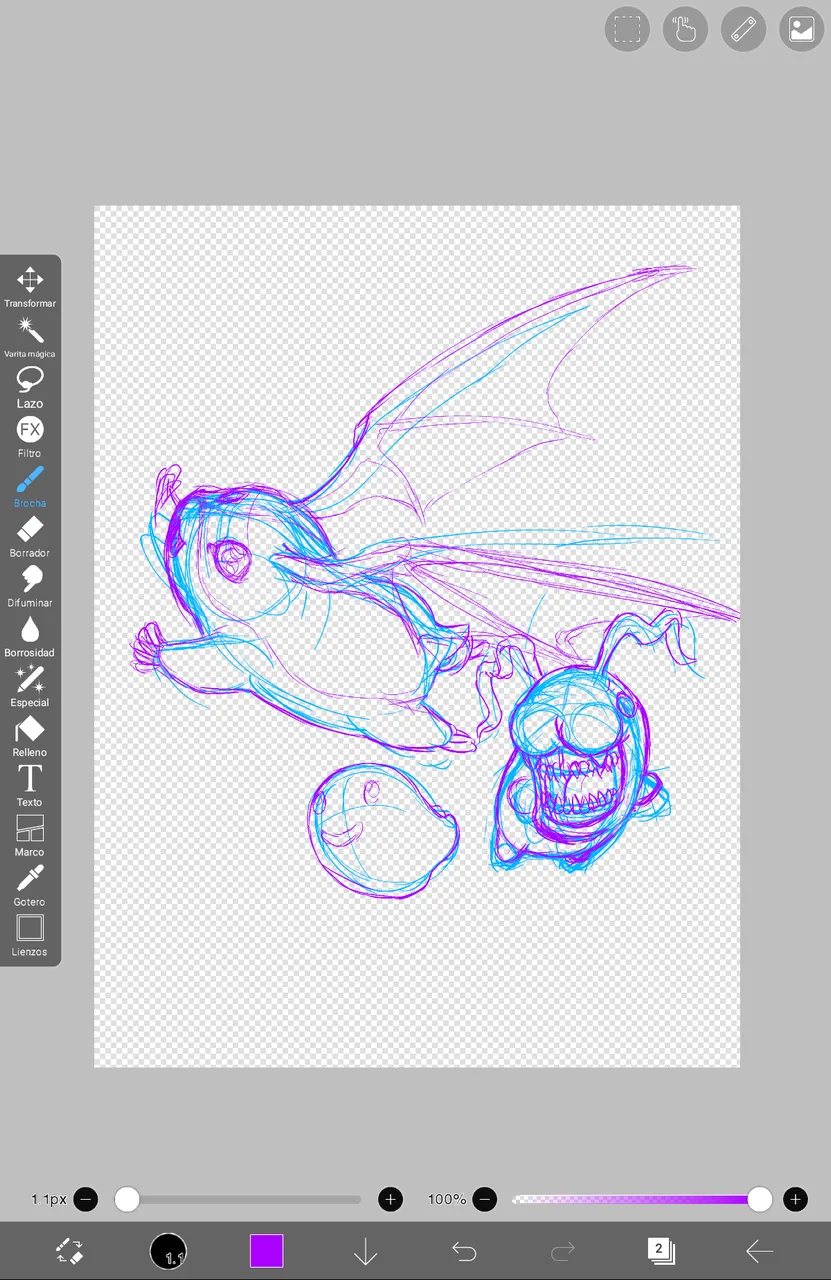Viewport: 831px width, 1280px height.
Task: Click the 100% opacity value
Action: click(447, 1199)
